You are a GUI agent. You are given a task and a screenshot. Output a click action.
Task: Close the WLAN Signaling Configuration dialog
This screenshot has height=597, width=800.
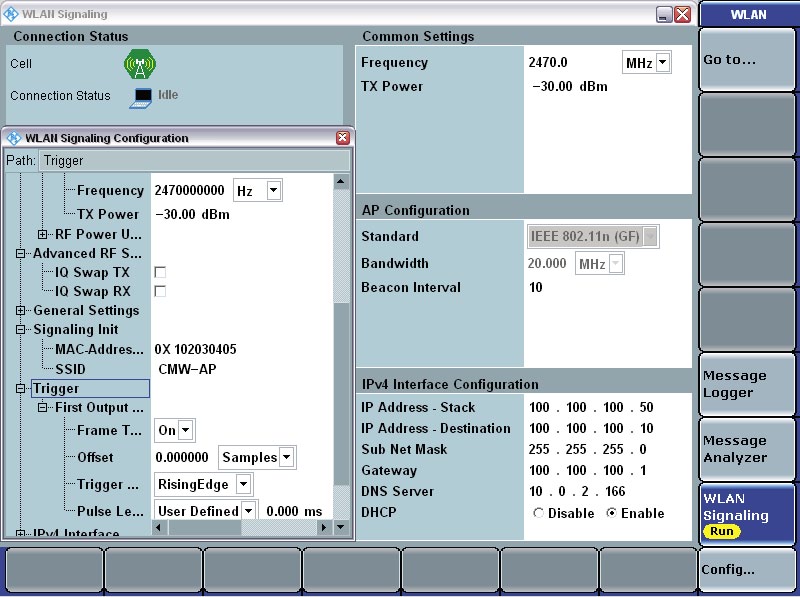click(x=343, y=138)
